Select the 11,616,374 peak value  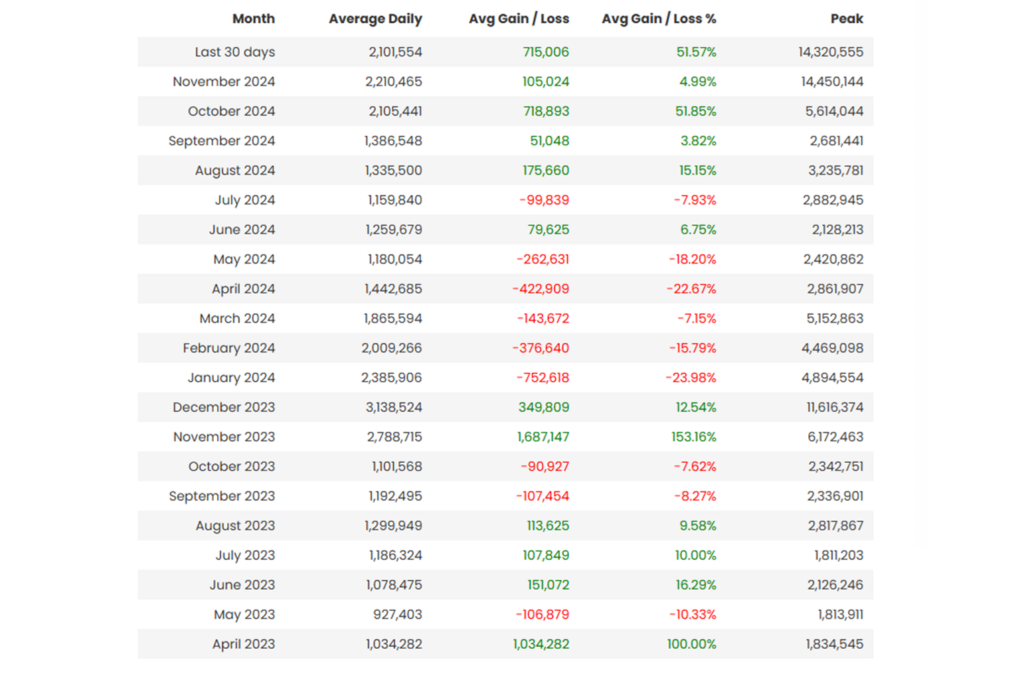(828, 407)
